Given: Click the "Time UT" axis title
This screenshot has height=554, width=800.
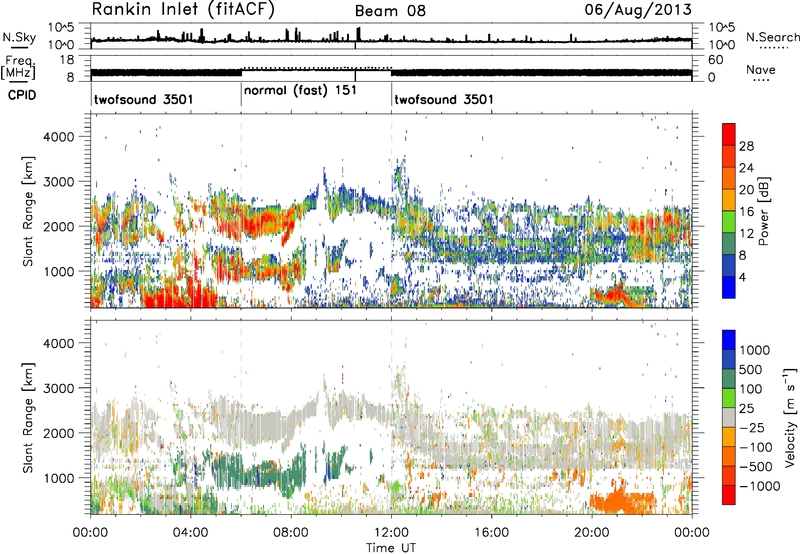Looking at the screenshot, I should tap(391, 547).
